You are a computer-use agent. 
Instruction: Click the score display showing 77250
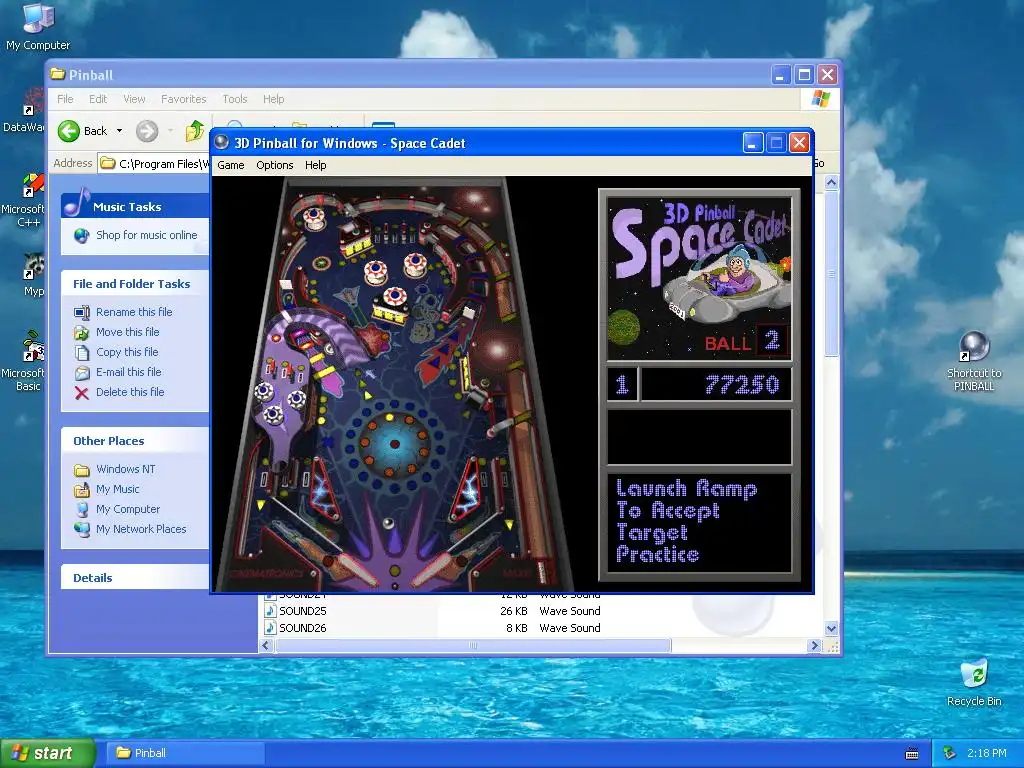tap(717, 385)
